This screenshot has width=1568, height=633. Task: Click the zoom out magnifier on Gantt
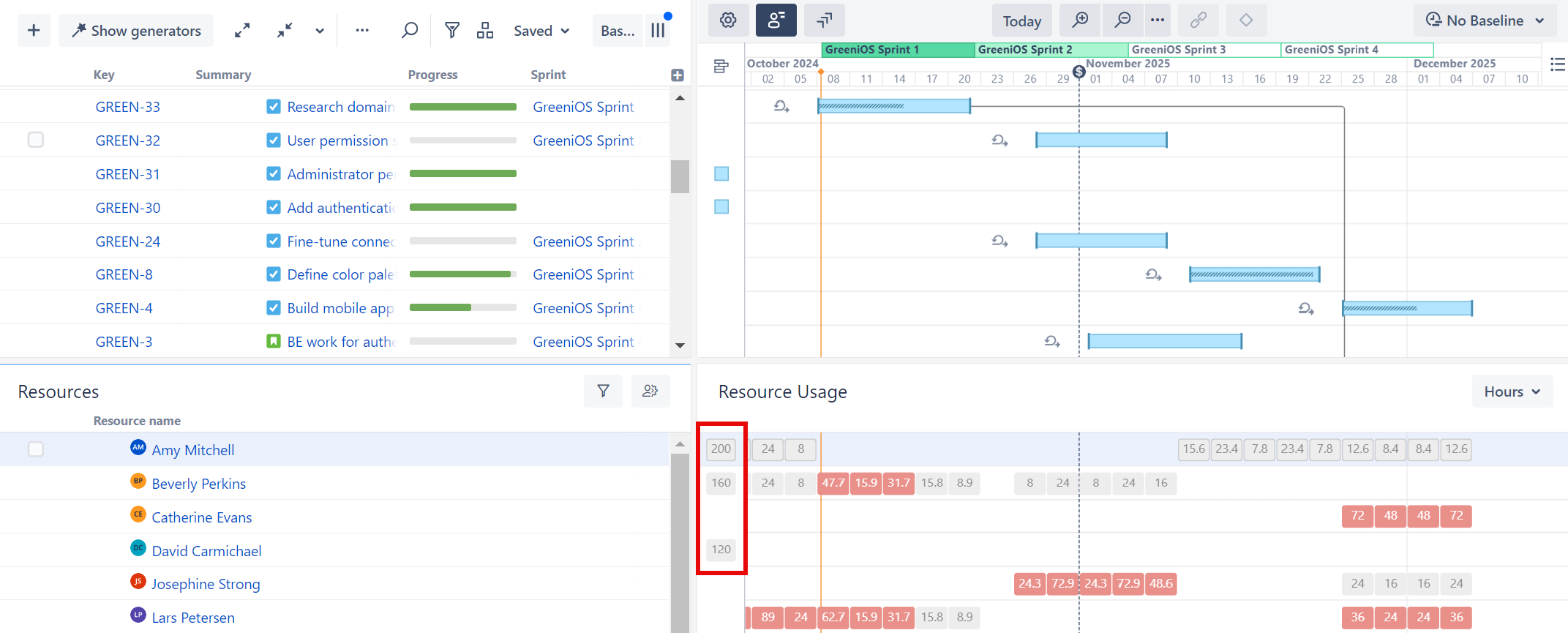pyautogui.click(x=1122, y=20)
